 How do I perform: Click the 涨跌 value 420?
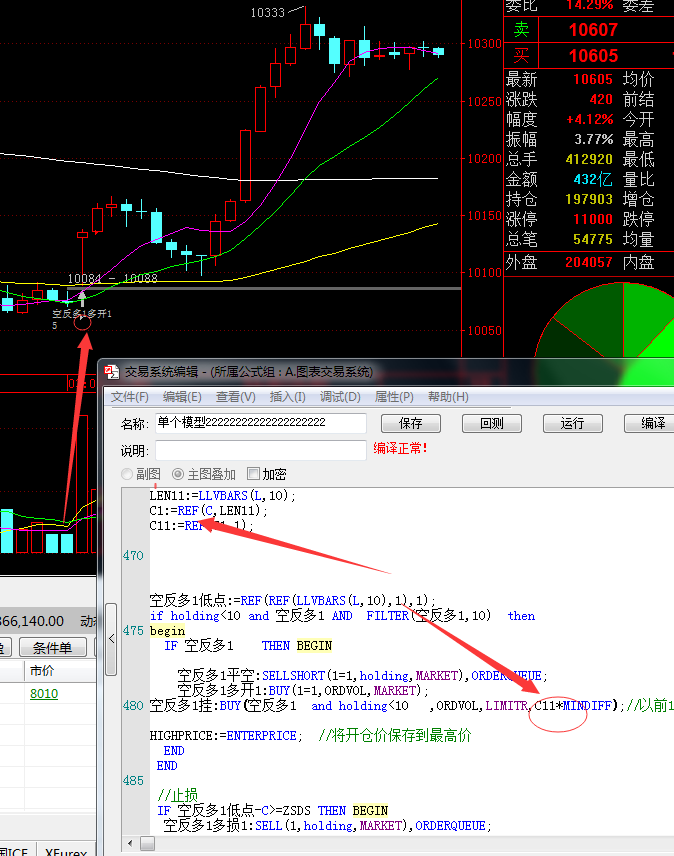click(x=601, y=99)
